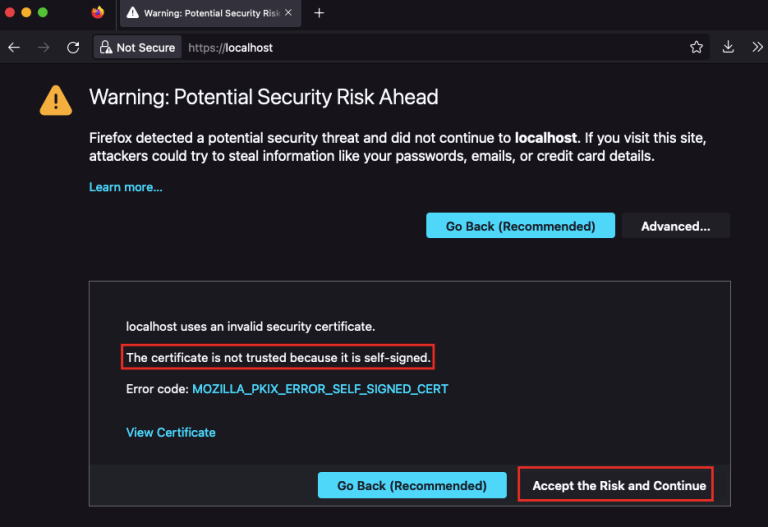Screen dimensions: 768x527
Task: Click the Not Secure lock icon
Action: pyautogui.click(x=106, y=47)
